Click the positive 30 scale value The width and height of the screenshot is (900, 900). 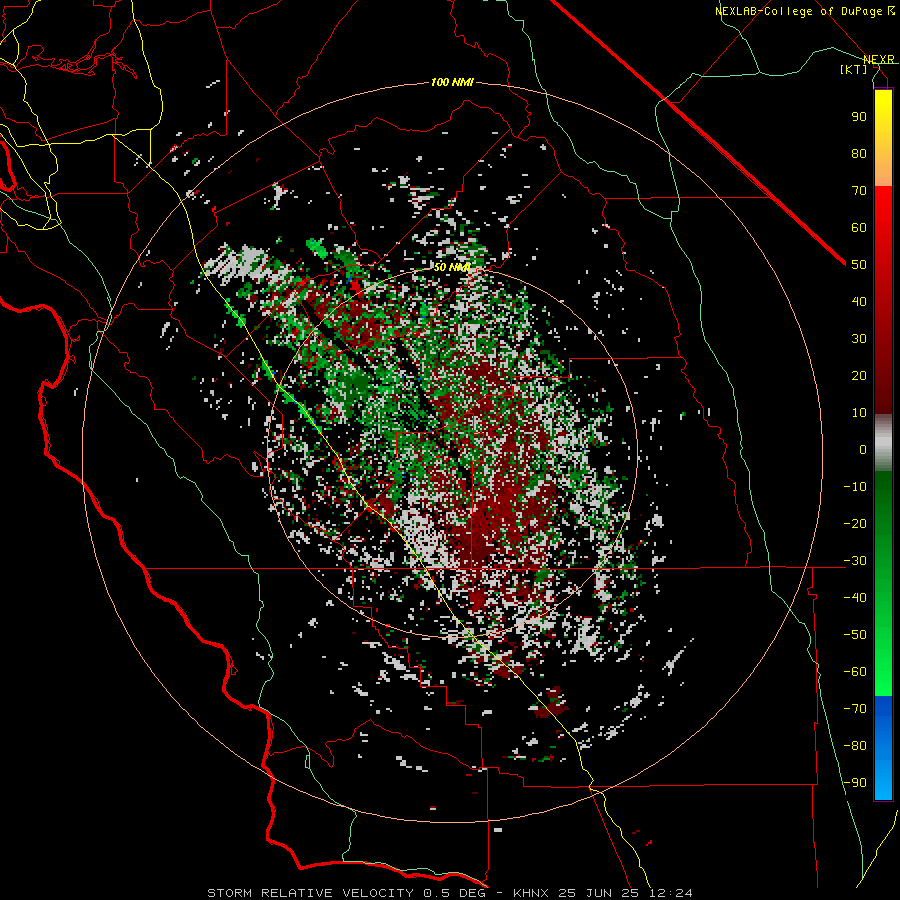click(859, 339)
